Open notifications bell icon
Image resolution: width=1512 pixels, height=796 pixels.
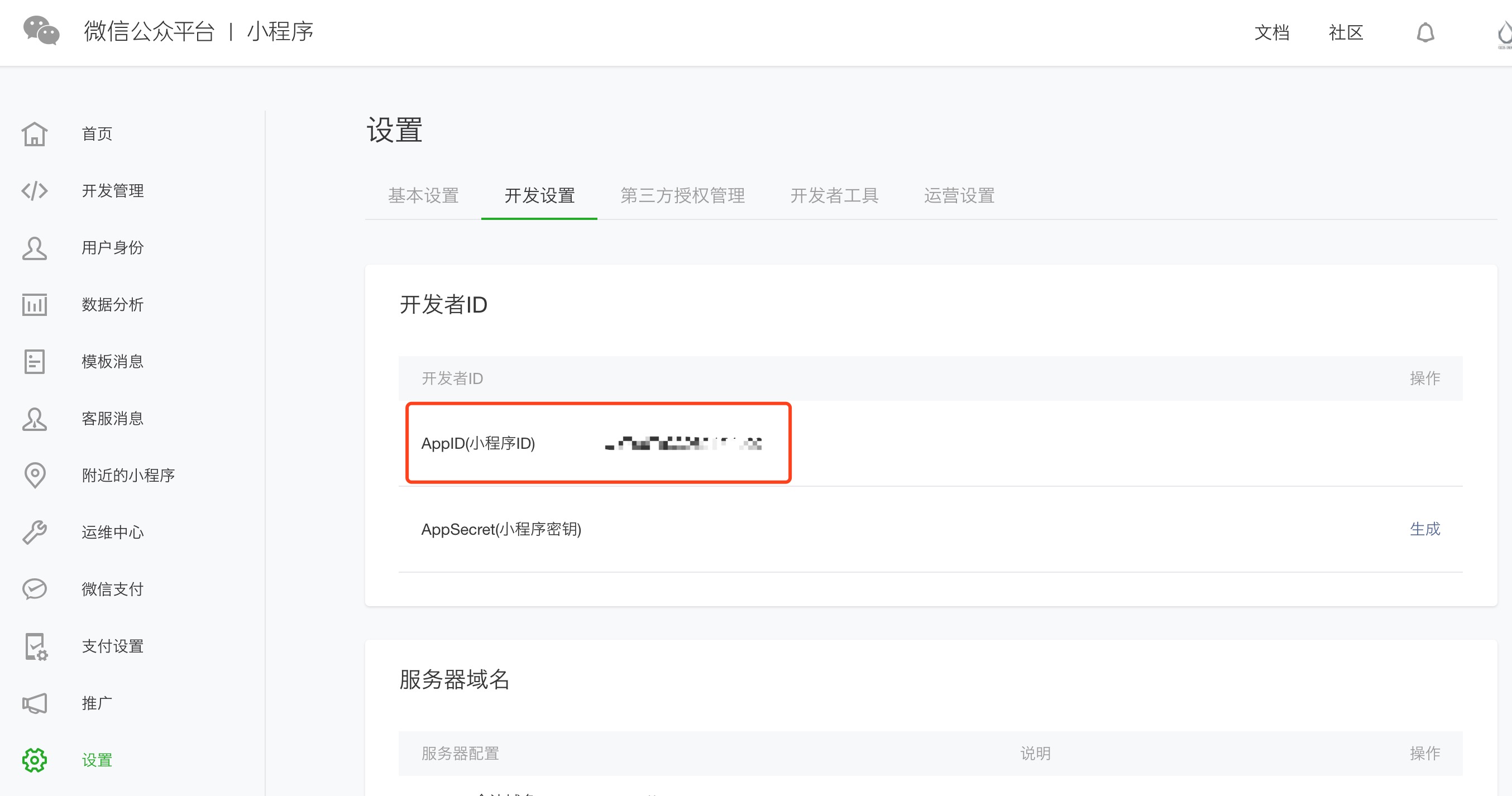click(x=1425, y=32)
